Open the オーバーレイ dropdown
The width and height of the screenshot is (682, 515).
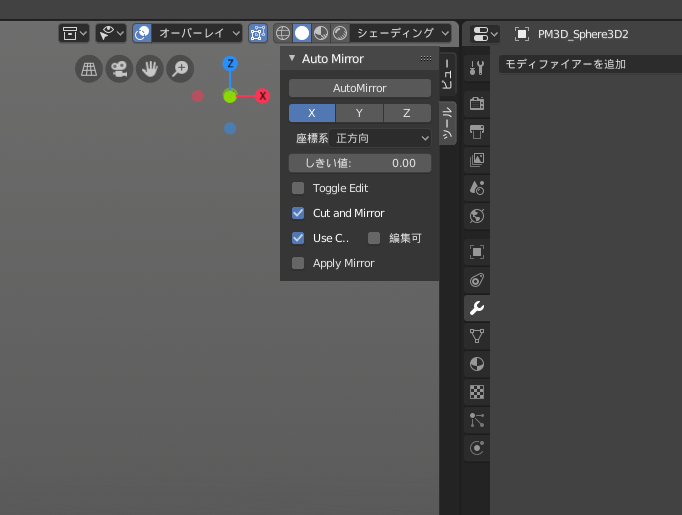click(x=197, y=33)
